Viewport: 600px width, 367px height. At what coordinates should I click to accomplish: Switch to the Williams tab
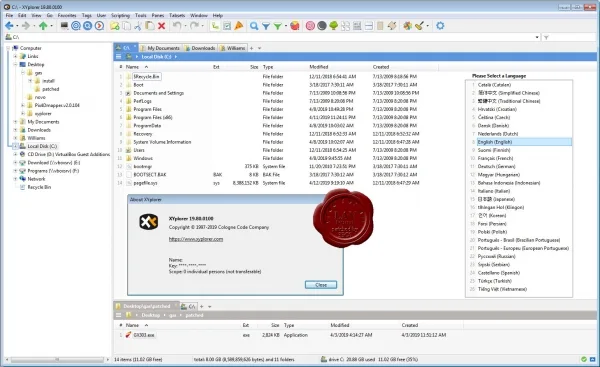coord(233,48)
